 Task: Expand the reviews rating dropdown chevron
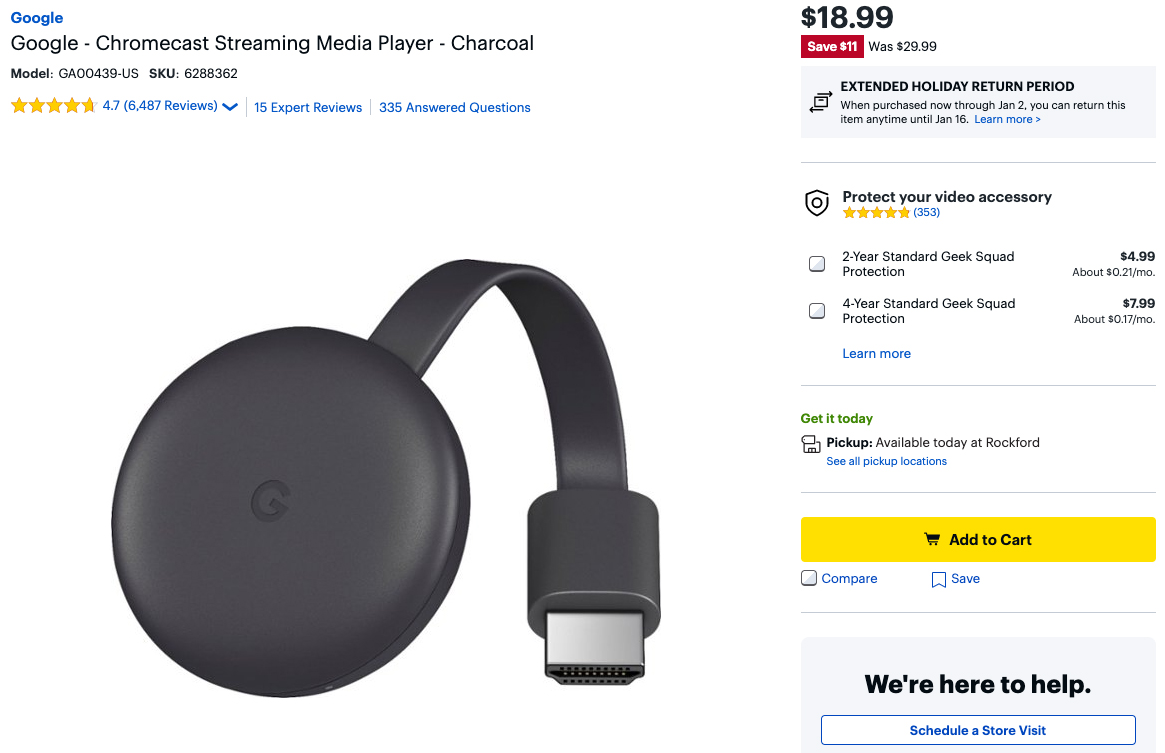click(x=230, y=107)
